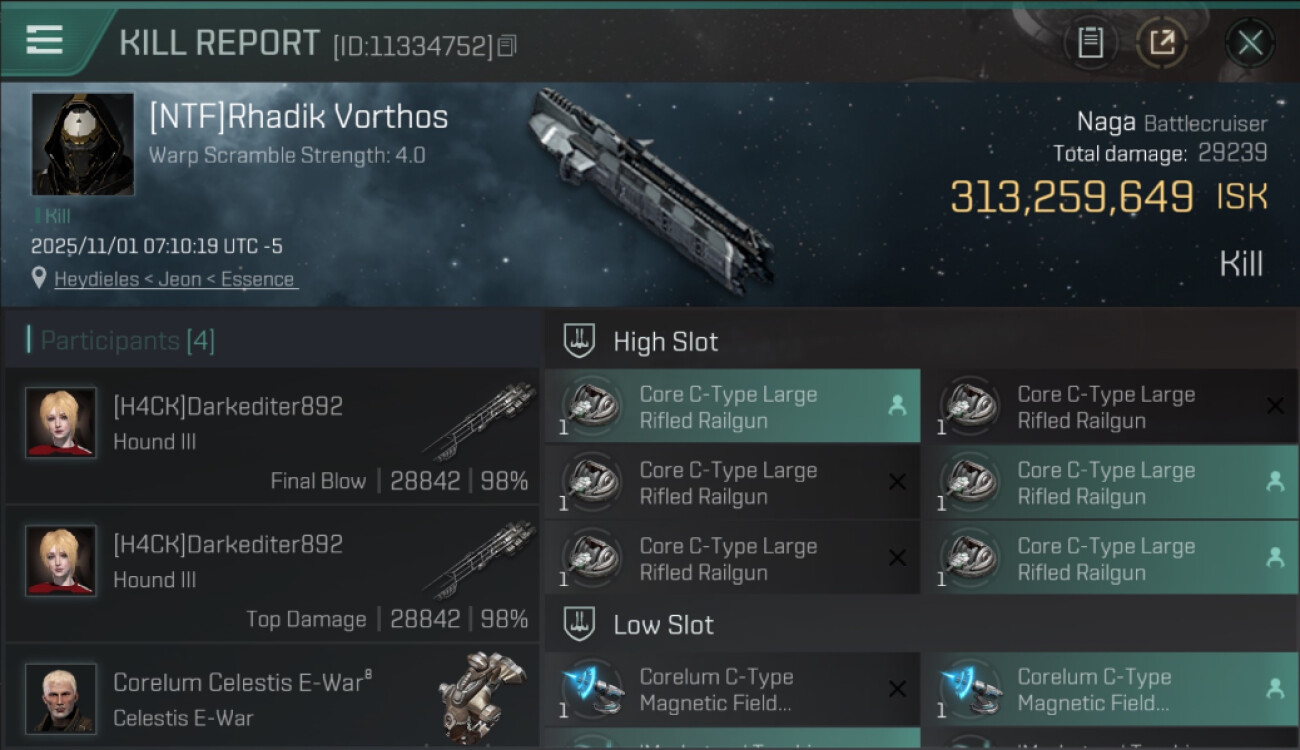Close the kill report window
The width and height of the screenshot is (1300, 750).
[1250, 43]
